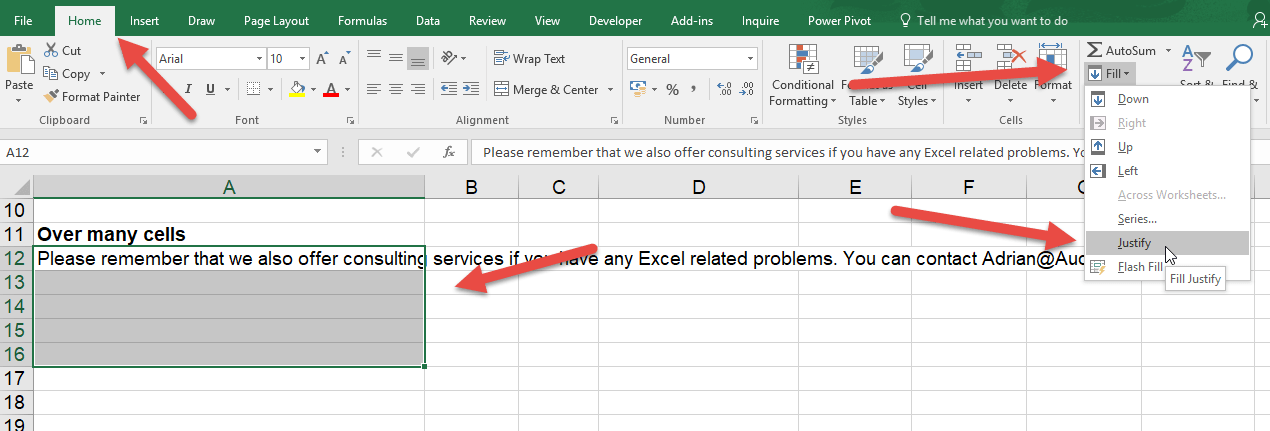Click Tell me what you want to do
Viewport: 1270px width, 431px height.
coord(993,20)
